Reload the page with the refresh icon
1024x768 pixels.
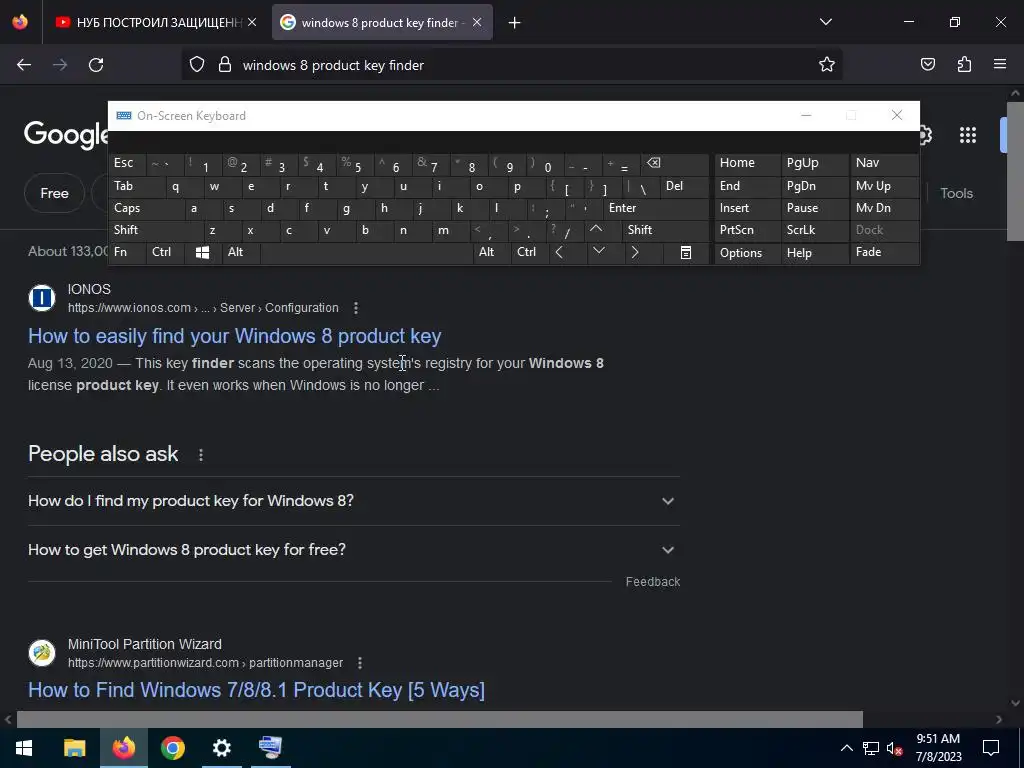[x=96, y=65]
